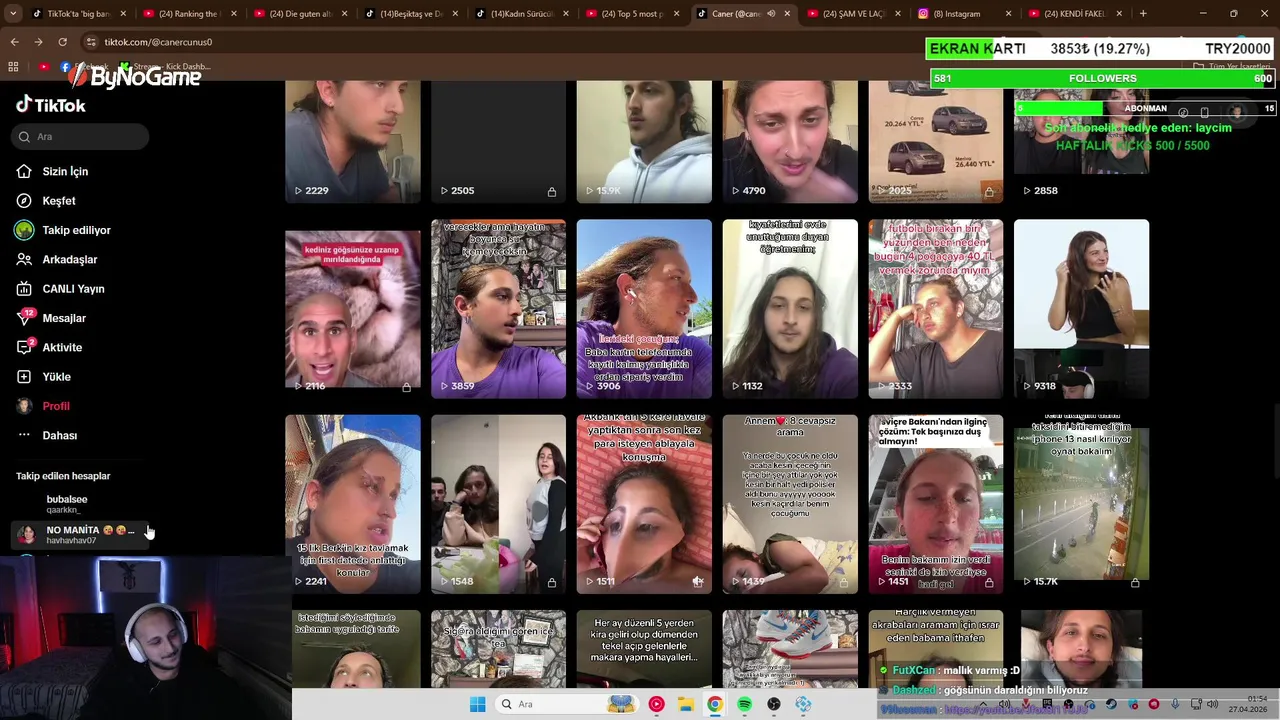Viewport: 1280px width, 720px height.
Task: Open the Chrome apps grid shortcut
Action: (x=13, y=66)
